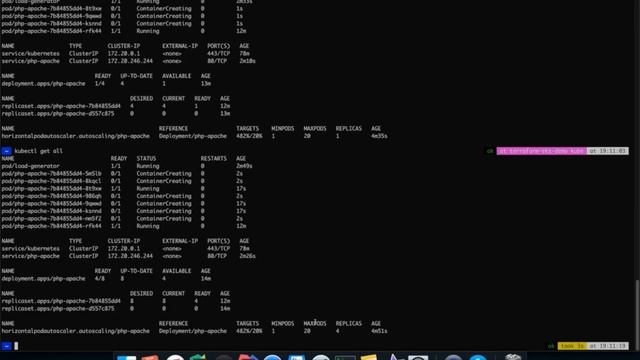Click the pod/load-generator row aged 2m49s
Screen dimensions: 640x360
coord(127,166)
